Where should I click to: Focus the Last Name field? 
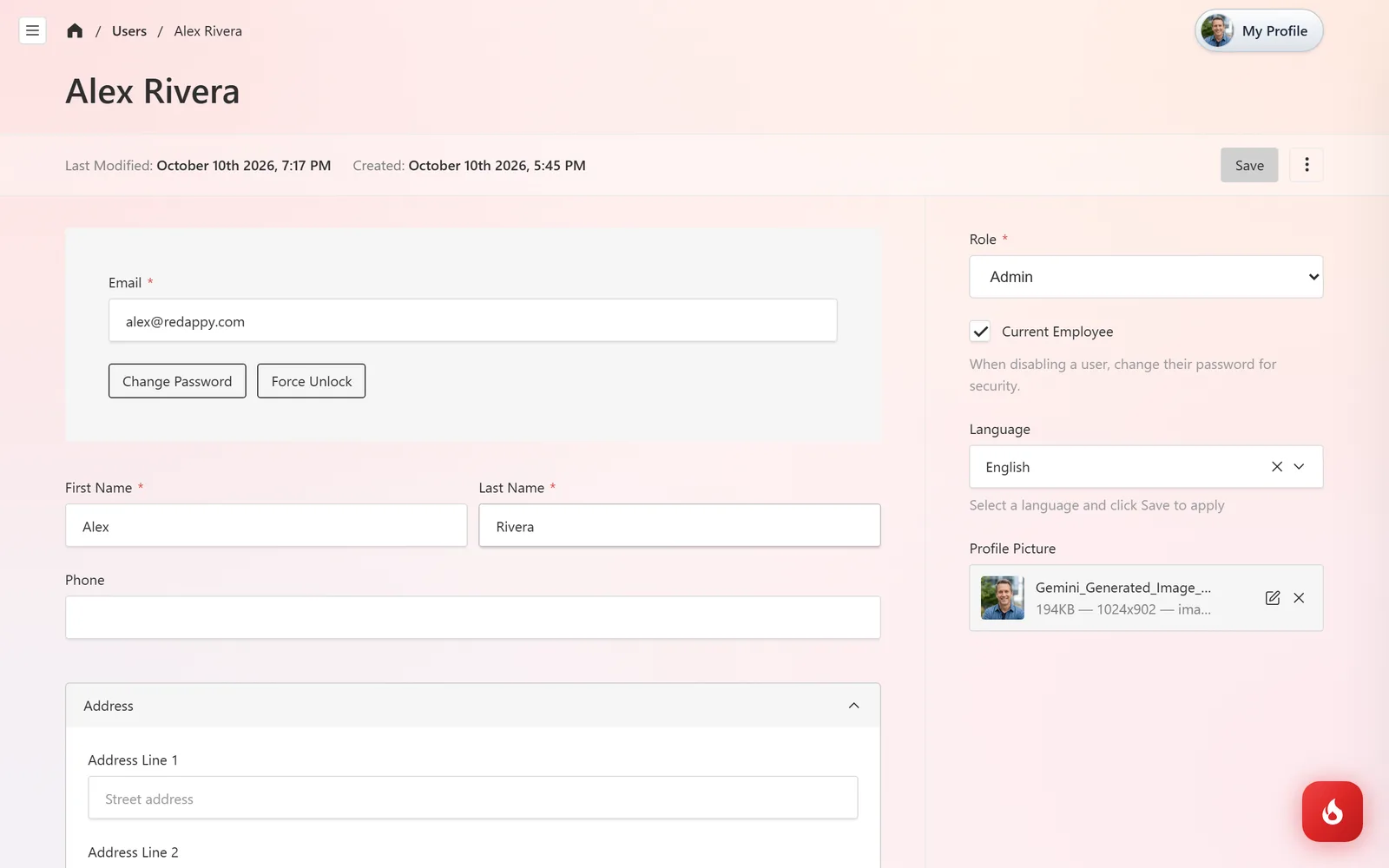coord(680,526)
